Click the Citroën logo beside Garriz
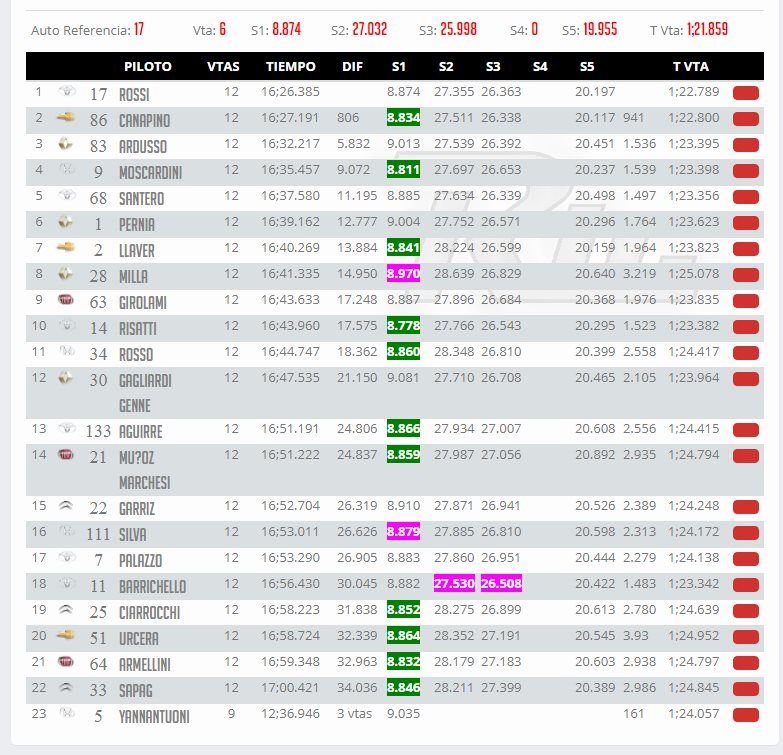This screenshot has width=783, height=755. 66,506
